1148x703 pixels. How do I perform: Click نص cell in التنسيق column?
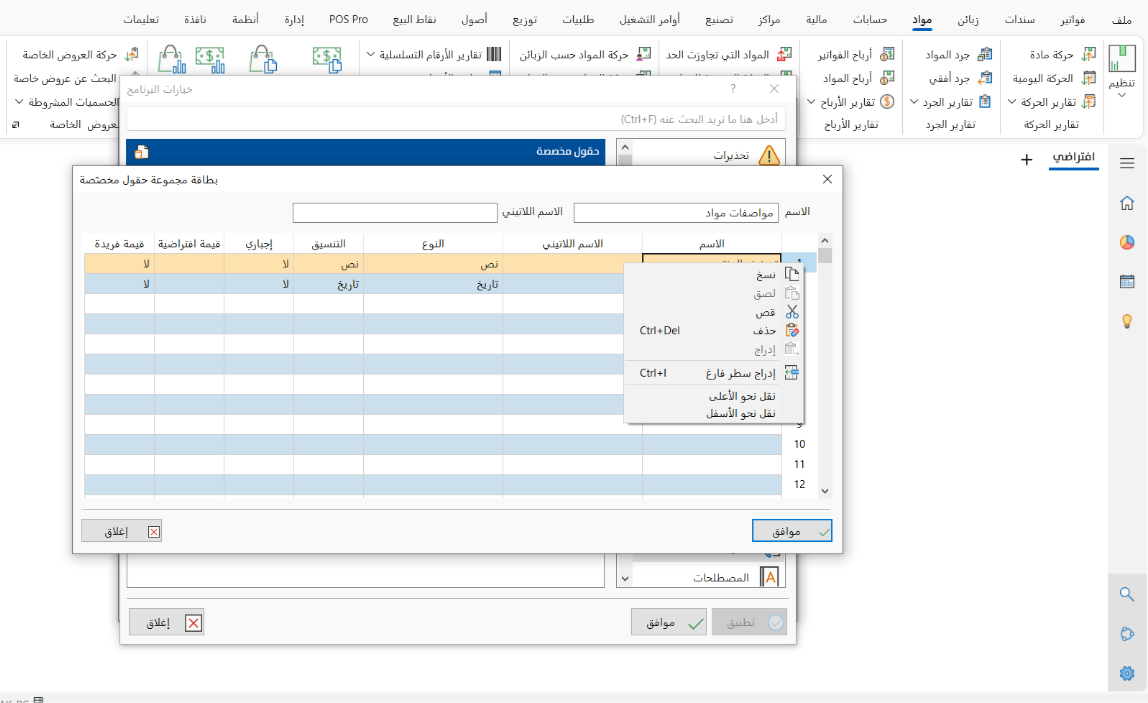click(x=328, y=264)
